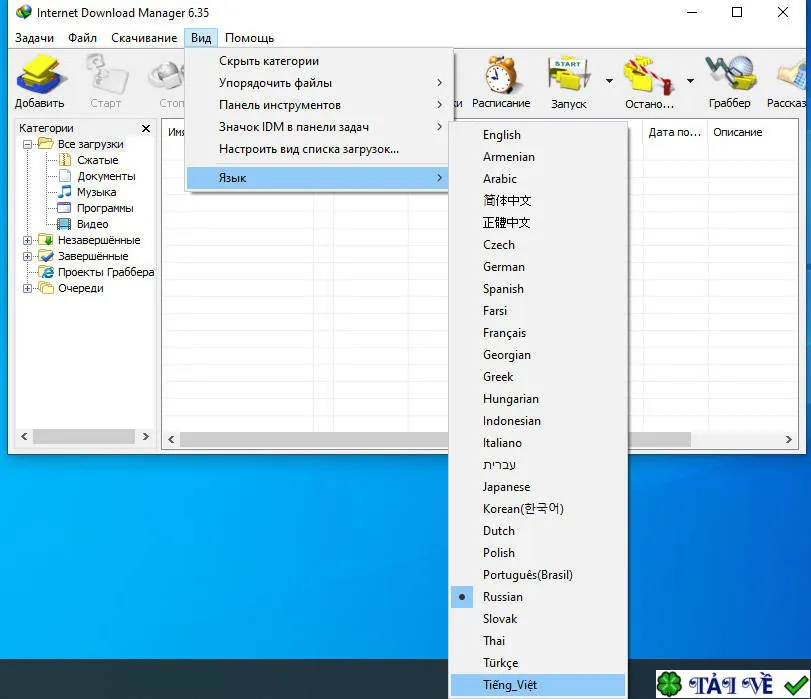Select Armenian language
Image resolution: width=811 pixels, height=699 pixels.
coord(538,157)
